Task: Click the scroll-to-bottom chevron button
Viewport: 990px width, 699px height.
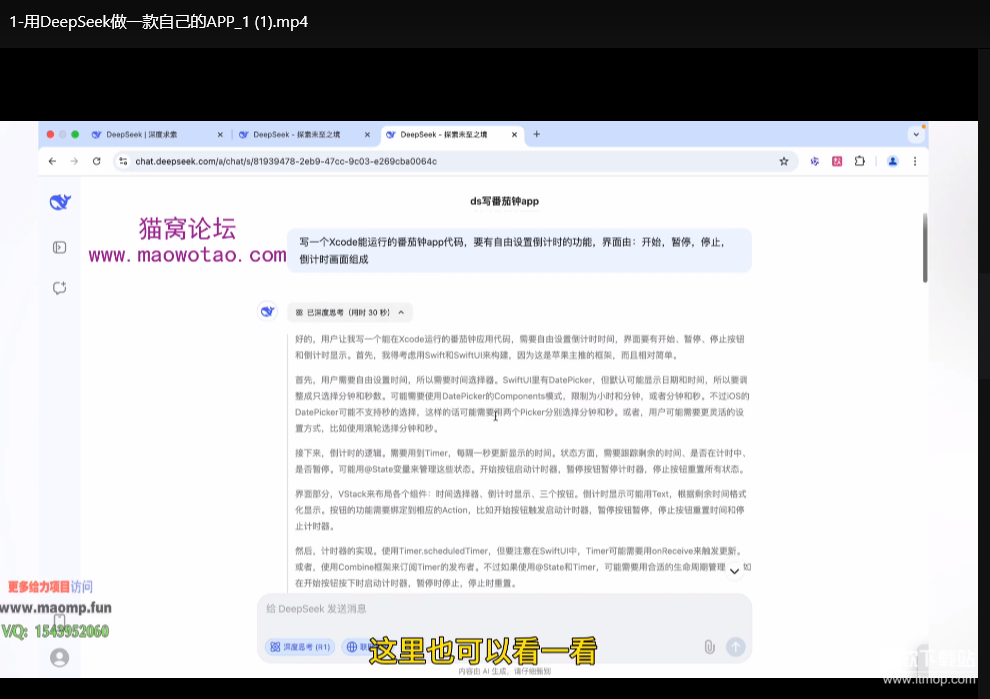Action: pyautogui.click(x=734, y=571)
